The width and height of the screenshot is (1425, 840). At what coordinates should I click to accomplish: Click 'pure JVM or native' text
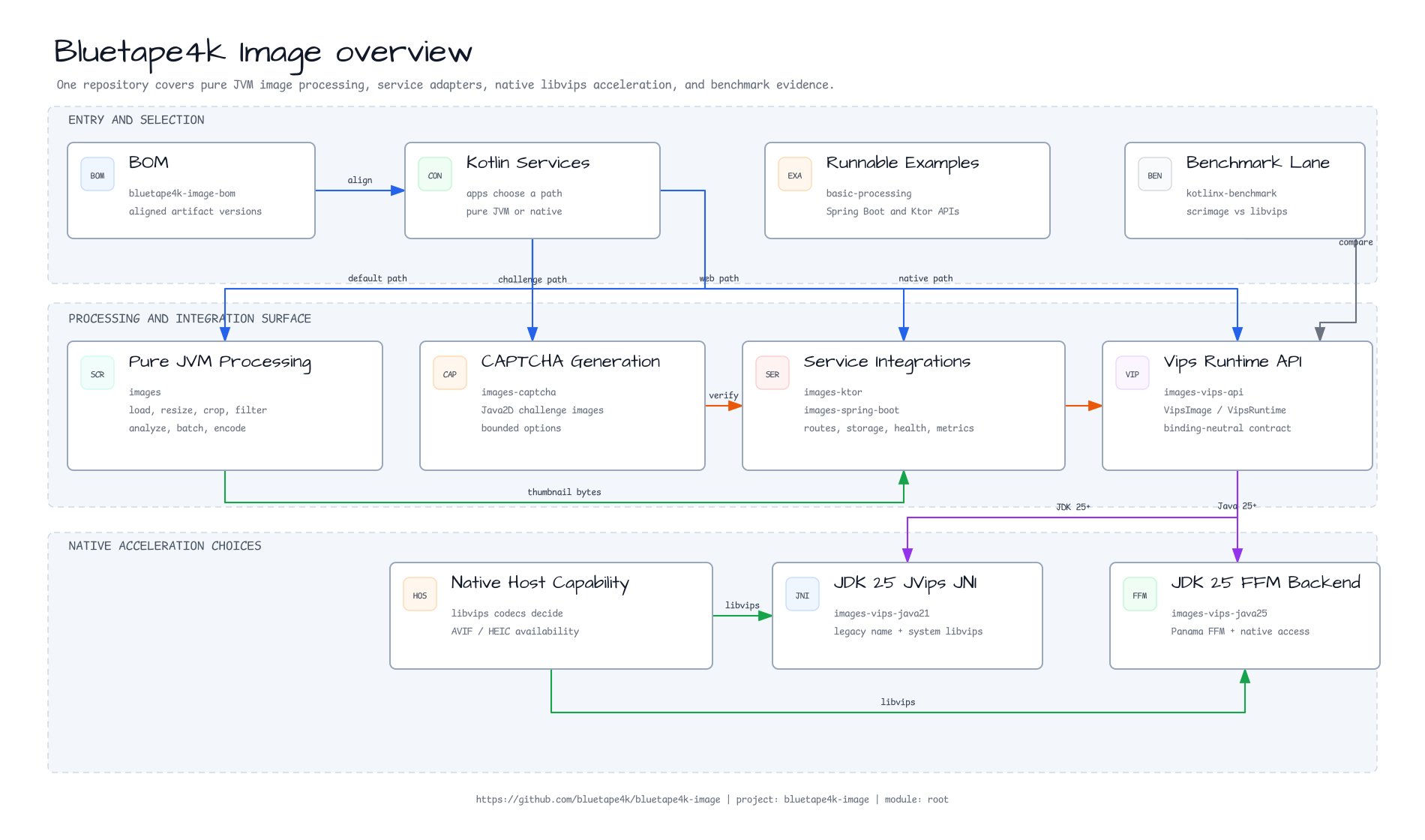[514, 211]
